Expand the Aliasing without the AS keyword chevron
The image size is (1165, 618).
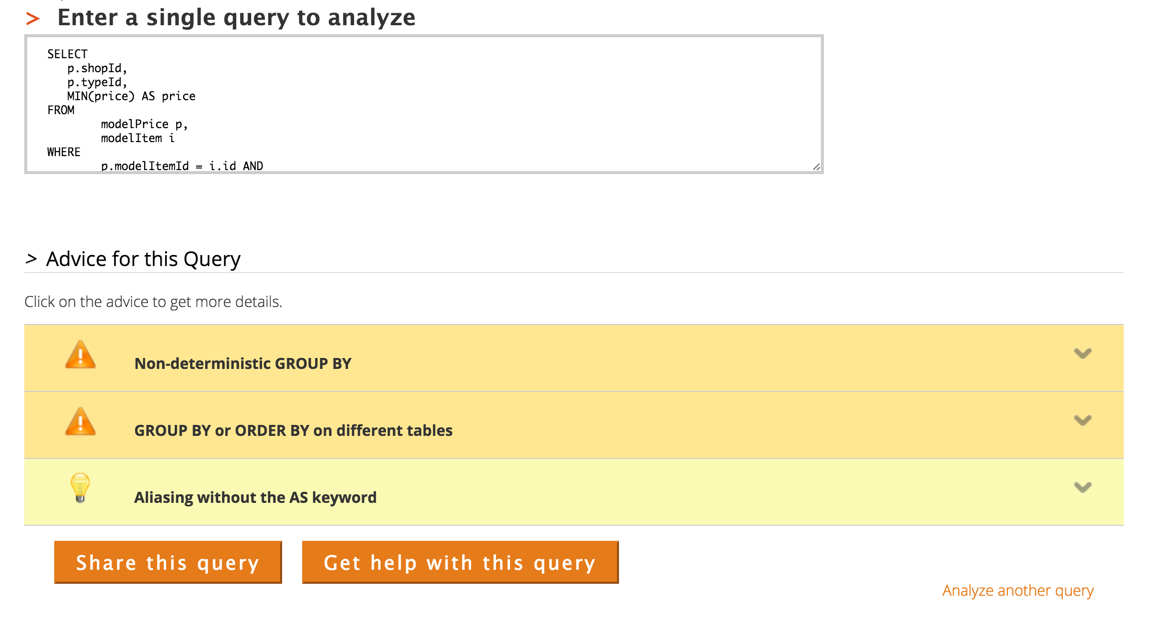1082,488
